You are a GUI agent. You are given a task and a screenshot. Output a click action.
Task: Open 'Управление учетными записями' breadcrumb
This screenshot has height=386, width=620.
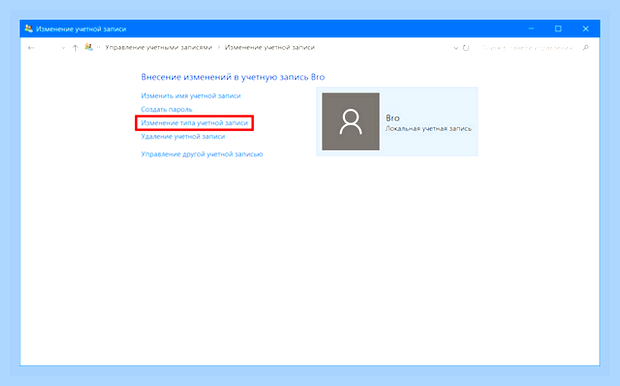[159, 47]
